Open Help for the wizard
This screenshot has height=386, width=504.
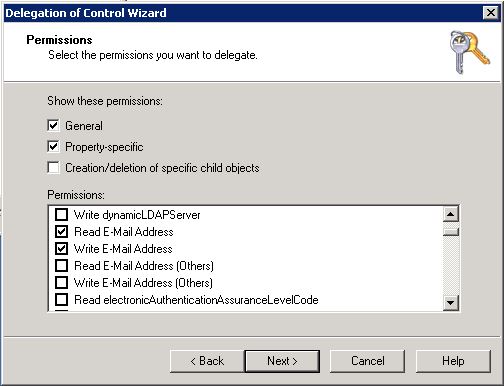tap(453, 361)
